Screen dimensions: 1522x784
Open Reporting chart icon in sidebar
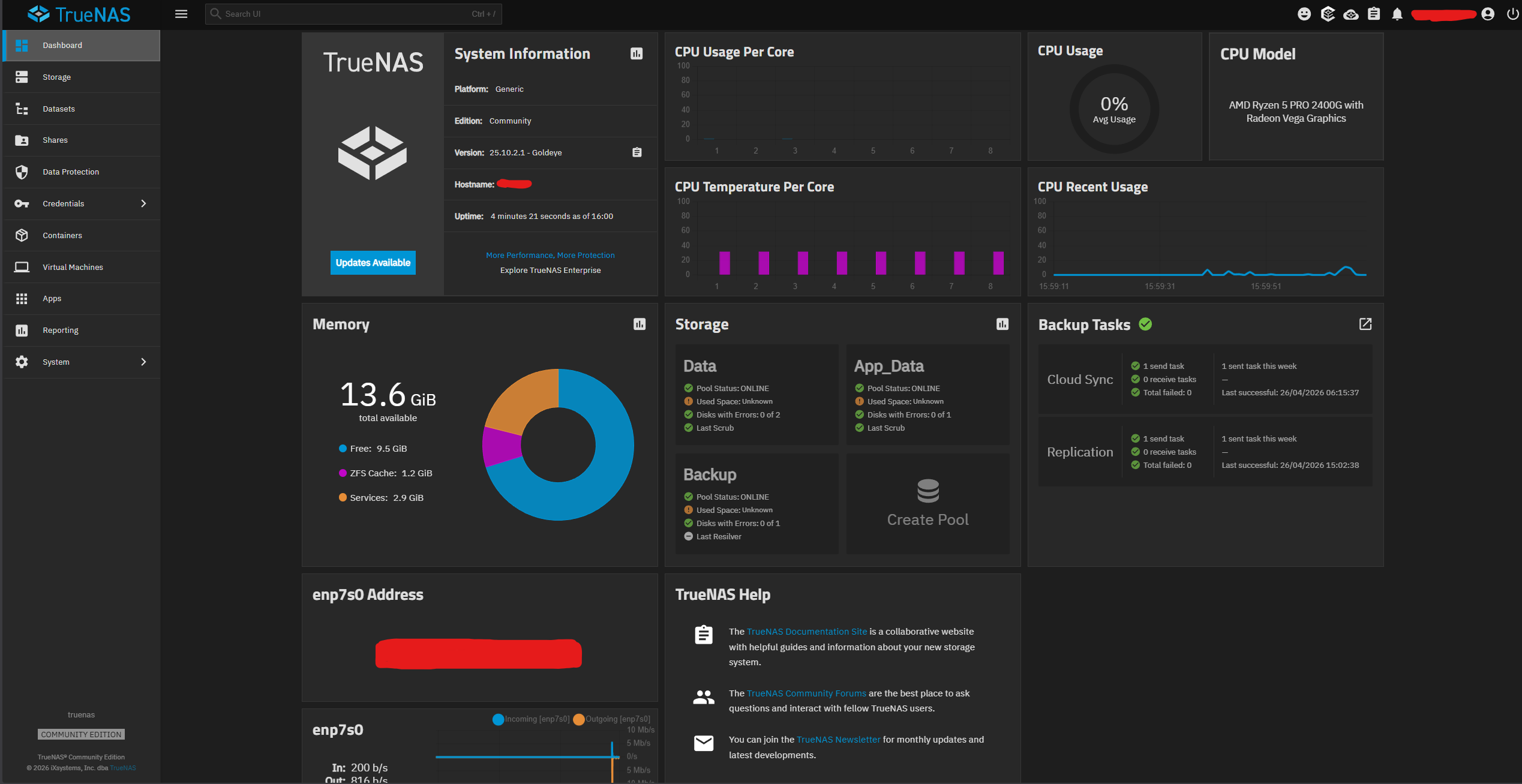click(x=22, y=331)
